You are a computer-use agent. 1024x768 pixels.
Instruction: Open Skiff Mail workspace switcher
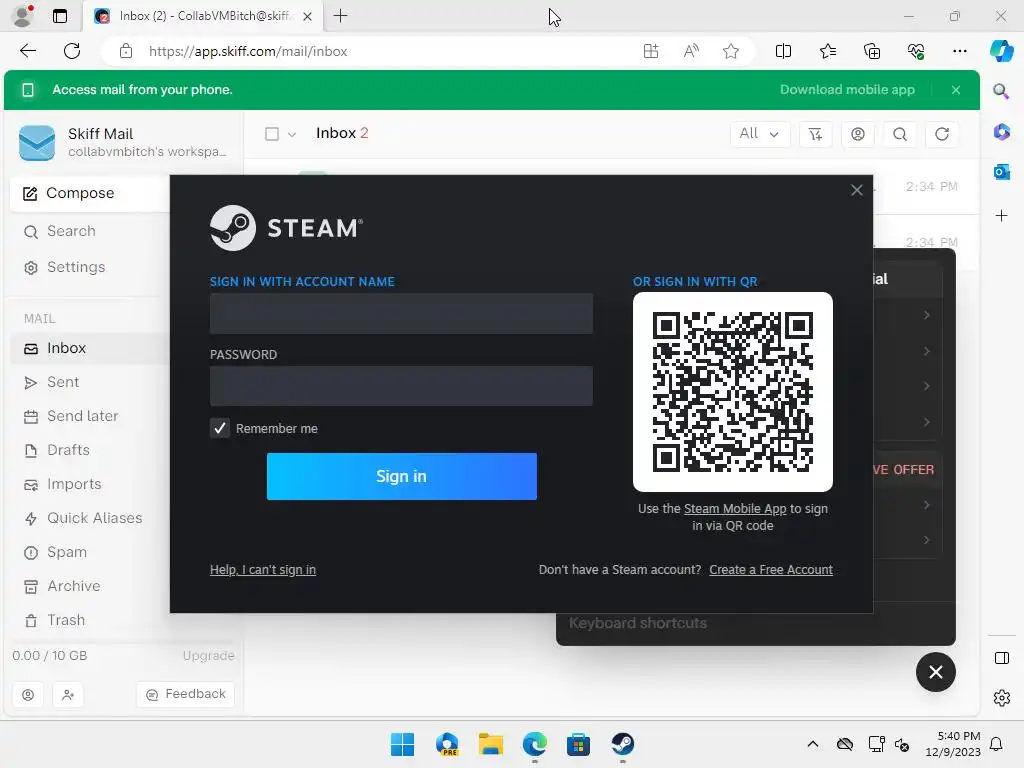[x=124, y=142]
